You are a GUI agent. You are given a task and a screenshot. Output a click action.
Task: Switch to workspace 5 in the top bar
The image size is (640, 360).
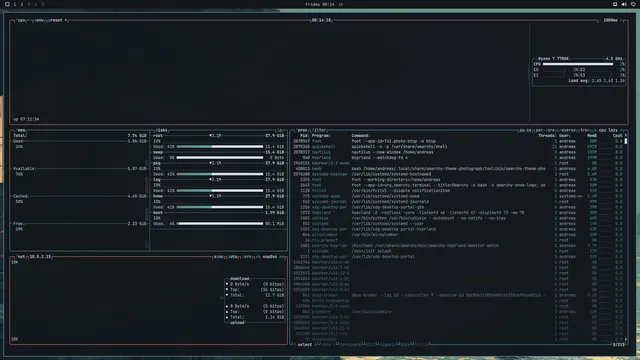click(x=42, y=4)
